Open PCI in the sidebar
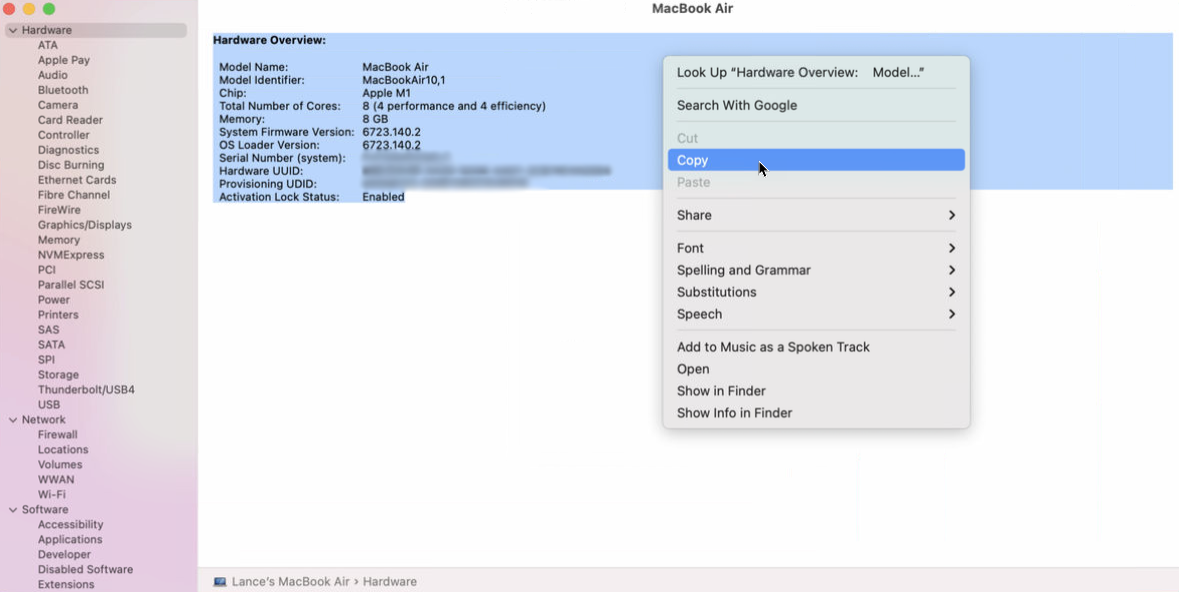 pyautogui.click(x=47, y=270)
